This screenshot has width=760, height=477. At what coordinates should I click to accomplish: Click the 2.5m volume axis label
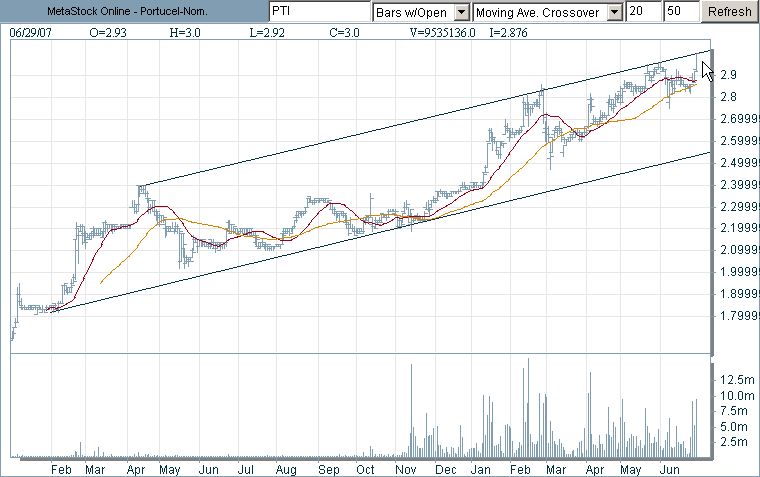[x=732, y=441]
